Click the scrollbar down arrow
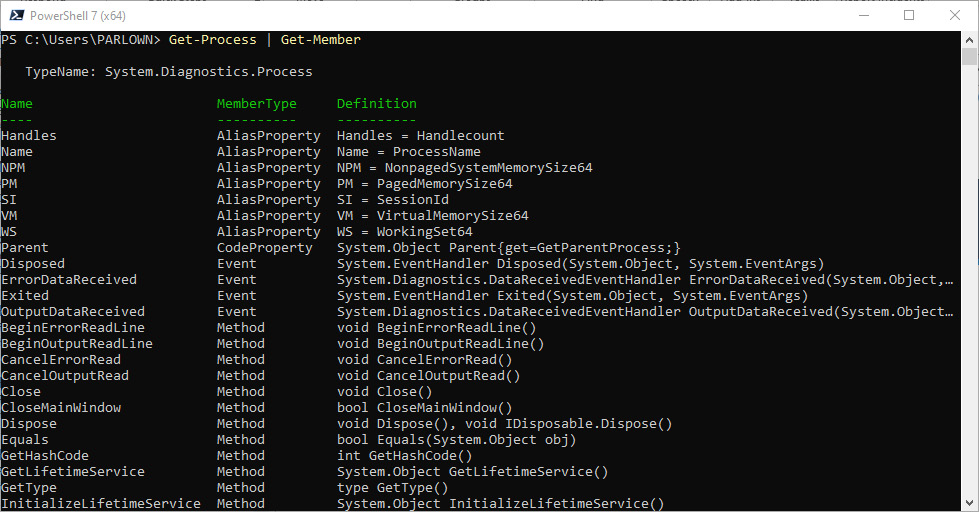Viewport: 979px width, 512px height. coord(969,503)
